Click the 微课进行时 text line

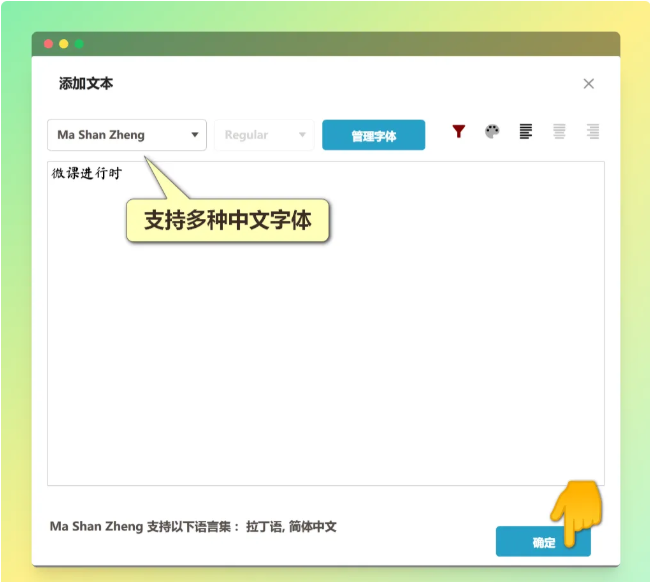point(87,174)
